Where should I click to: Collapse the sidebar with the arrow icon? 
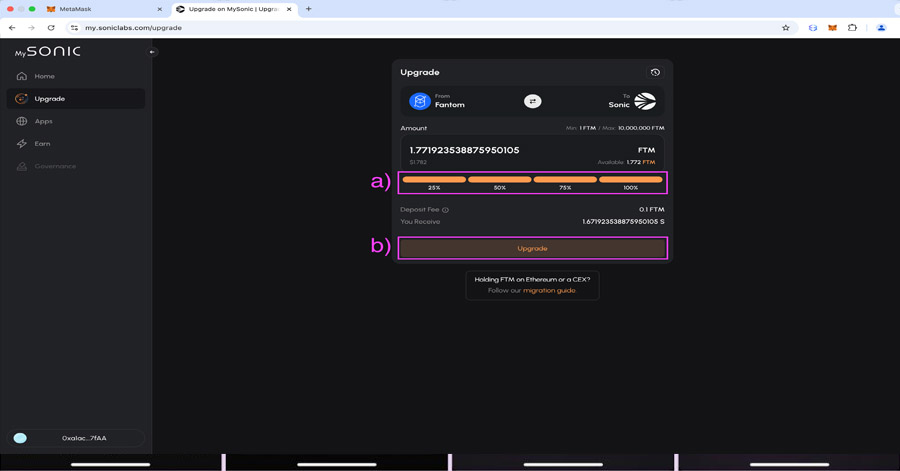coord(152,52)
